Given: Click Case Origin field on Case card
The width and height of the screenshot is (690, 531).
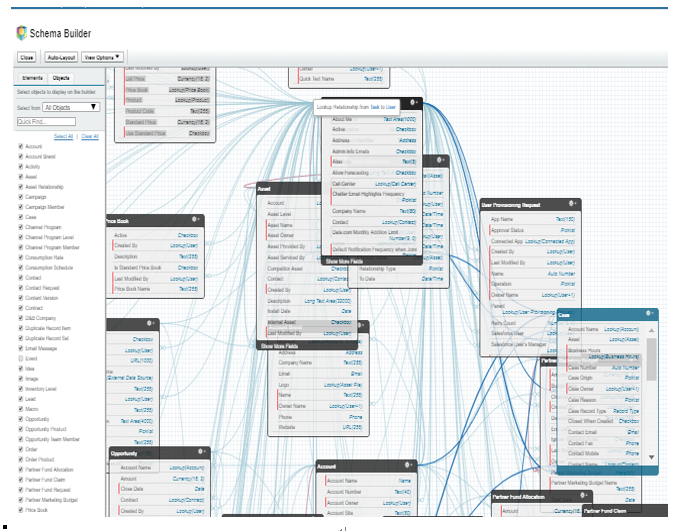Looking at the screenshot, I should 603,377.
